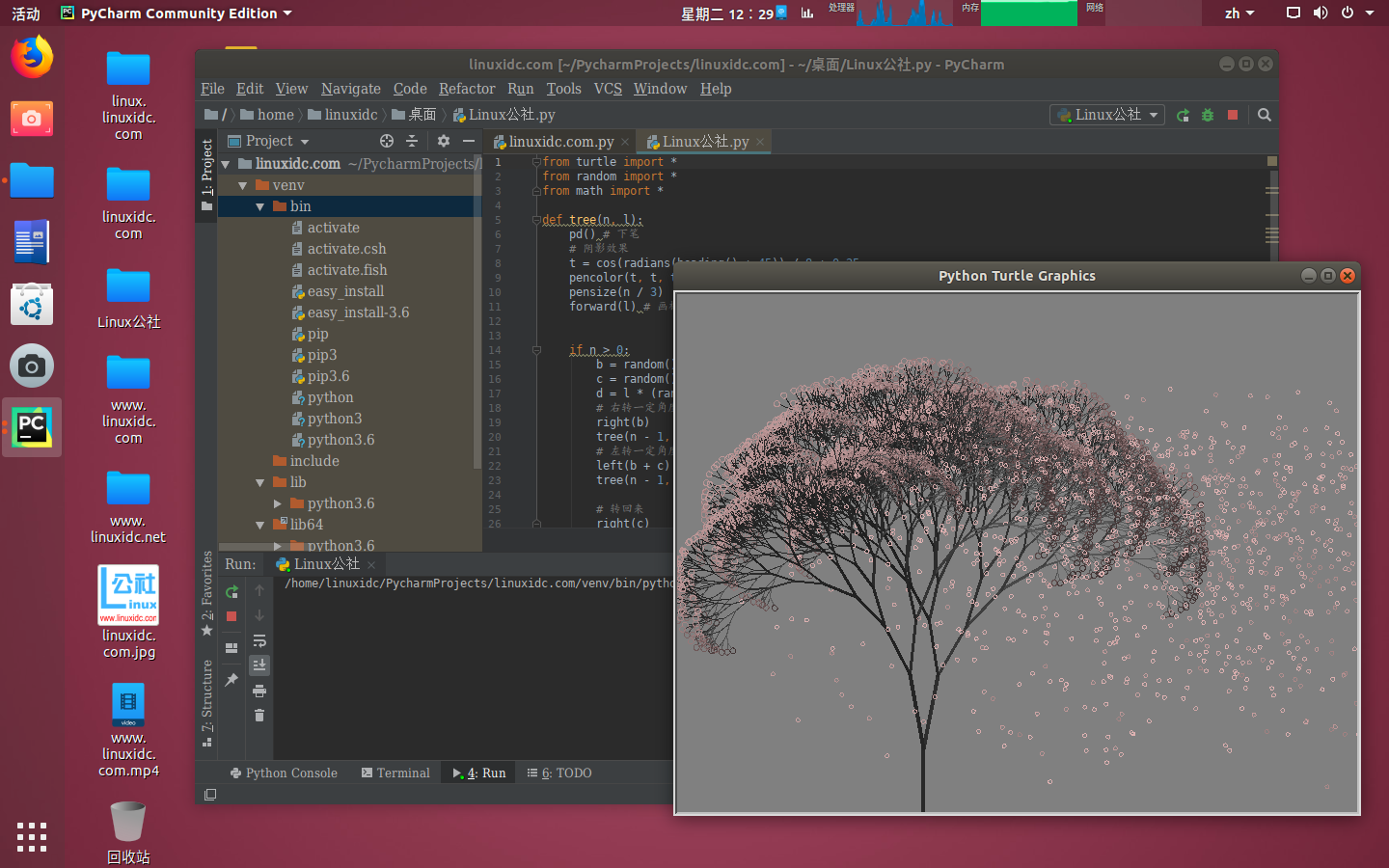This screenshot has height=868, width=1389.
Task: Collapse the venv folder in project tree
Action: 243,185
